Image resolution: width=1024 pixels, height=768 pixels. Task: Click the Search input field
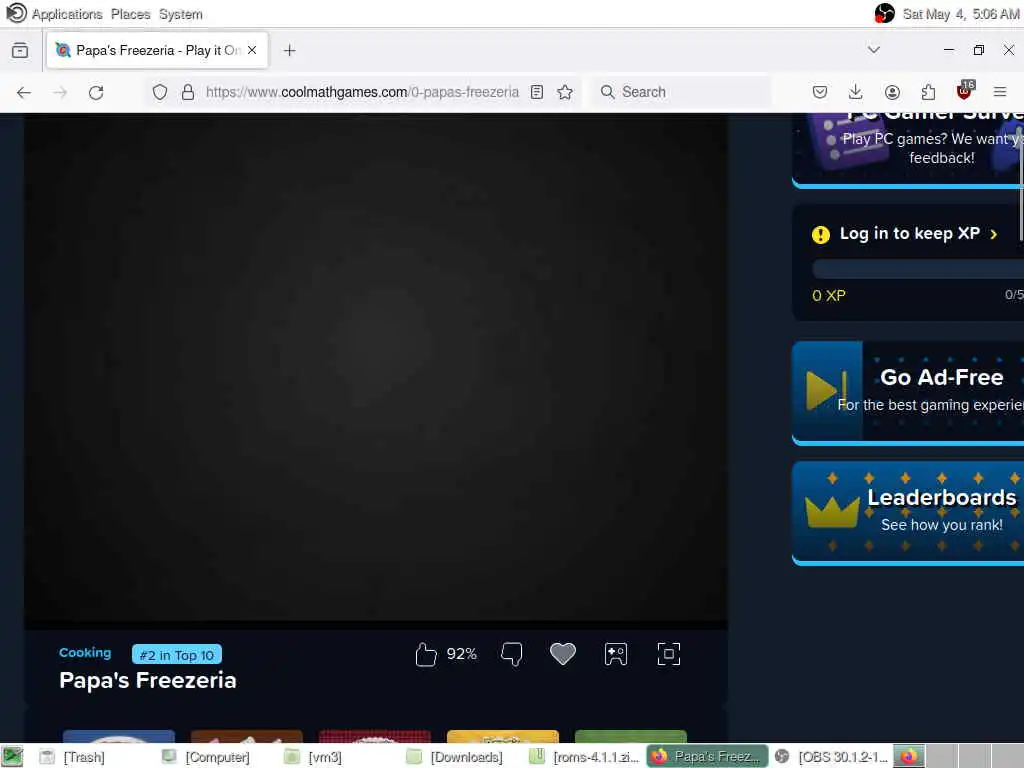(679, 92)
